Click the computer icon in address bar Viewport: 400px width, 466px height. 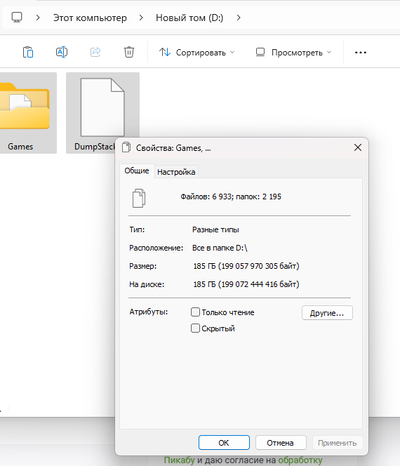coord(17,17)
